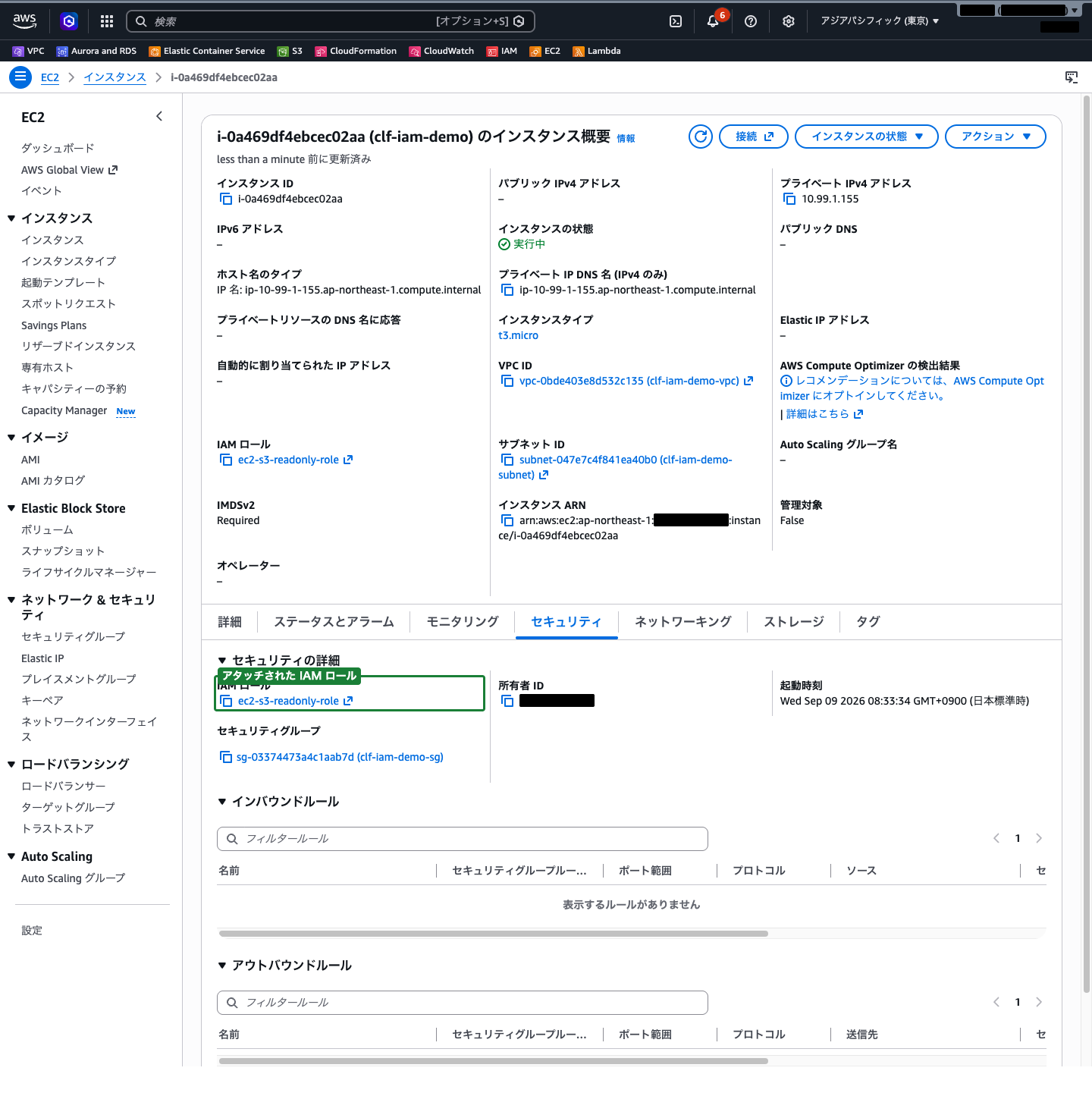
Task: Focus the インバウンドルール filter field
Action: pos(463,839)
